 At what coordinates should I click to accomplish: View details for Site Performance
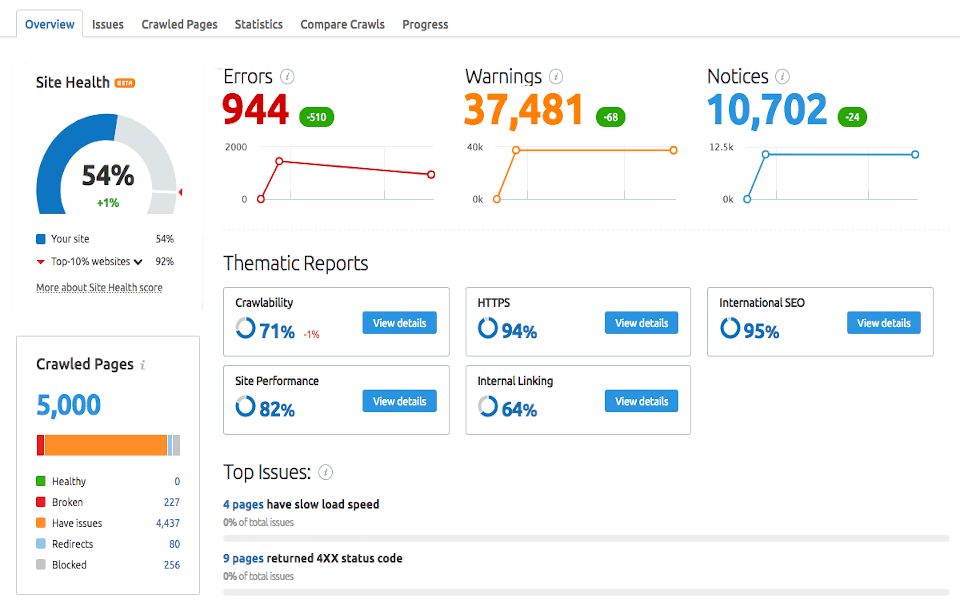coord(399,400)
